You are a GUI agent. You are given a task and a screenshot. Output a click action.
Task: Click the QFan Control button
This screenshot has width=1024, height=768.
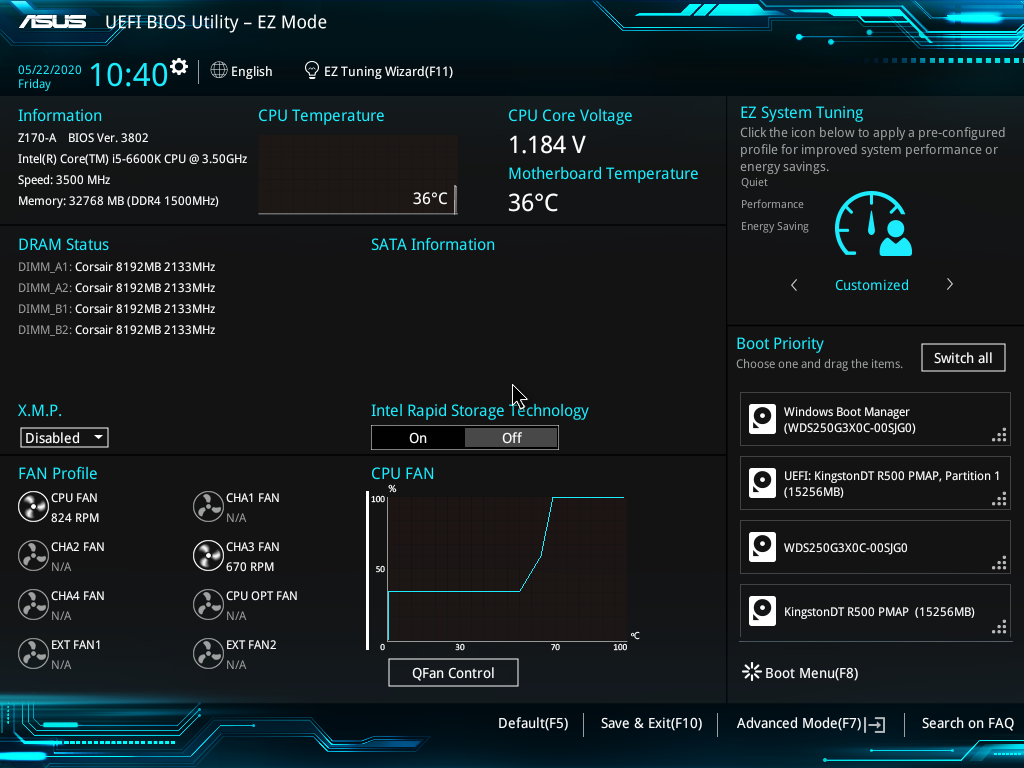[x=453, y=673]
